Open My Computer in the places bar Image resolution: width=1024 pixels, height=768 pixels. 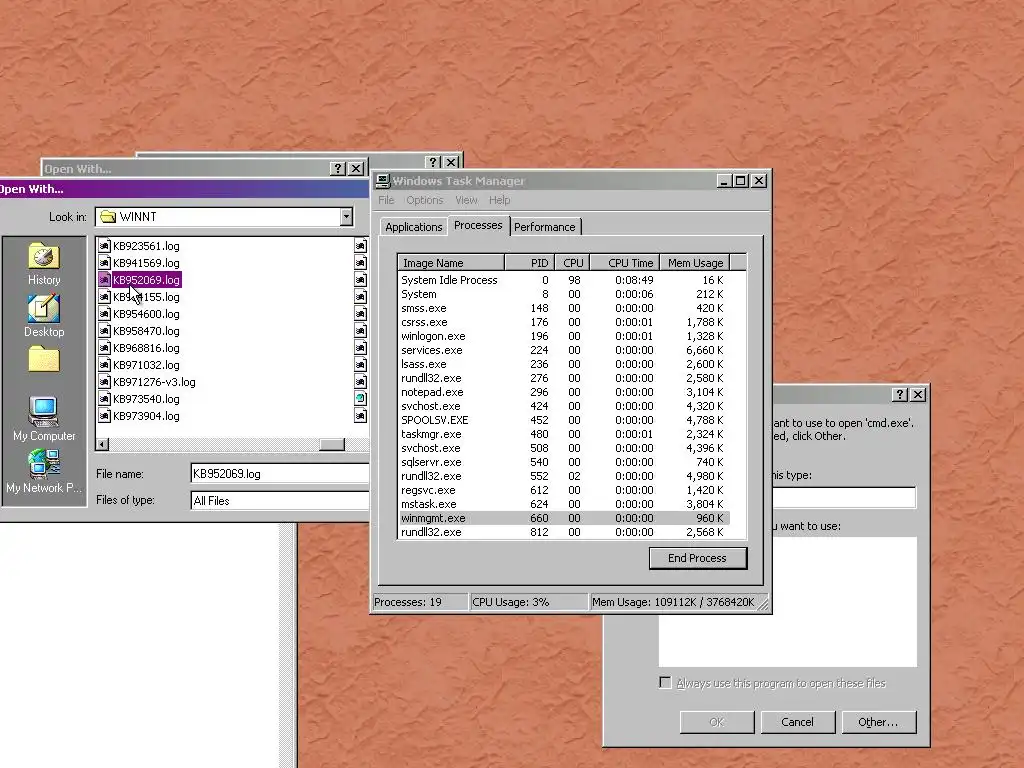coord(44,419)
